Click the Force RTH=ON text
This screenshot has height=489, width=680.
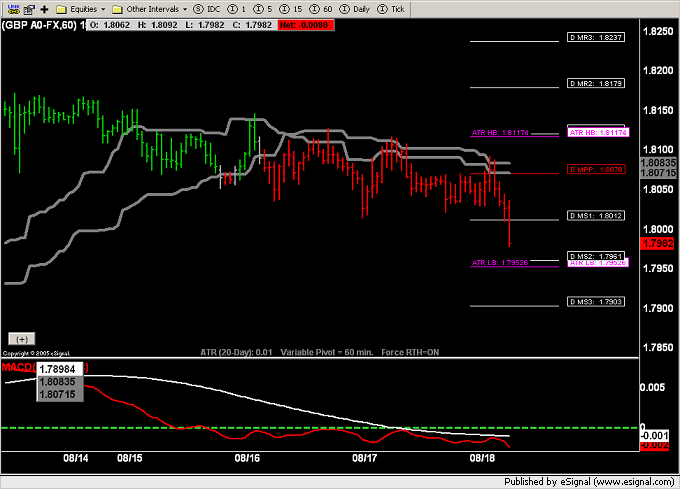pos(410,352)
